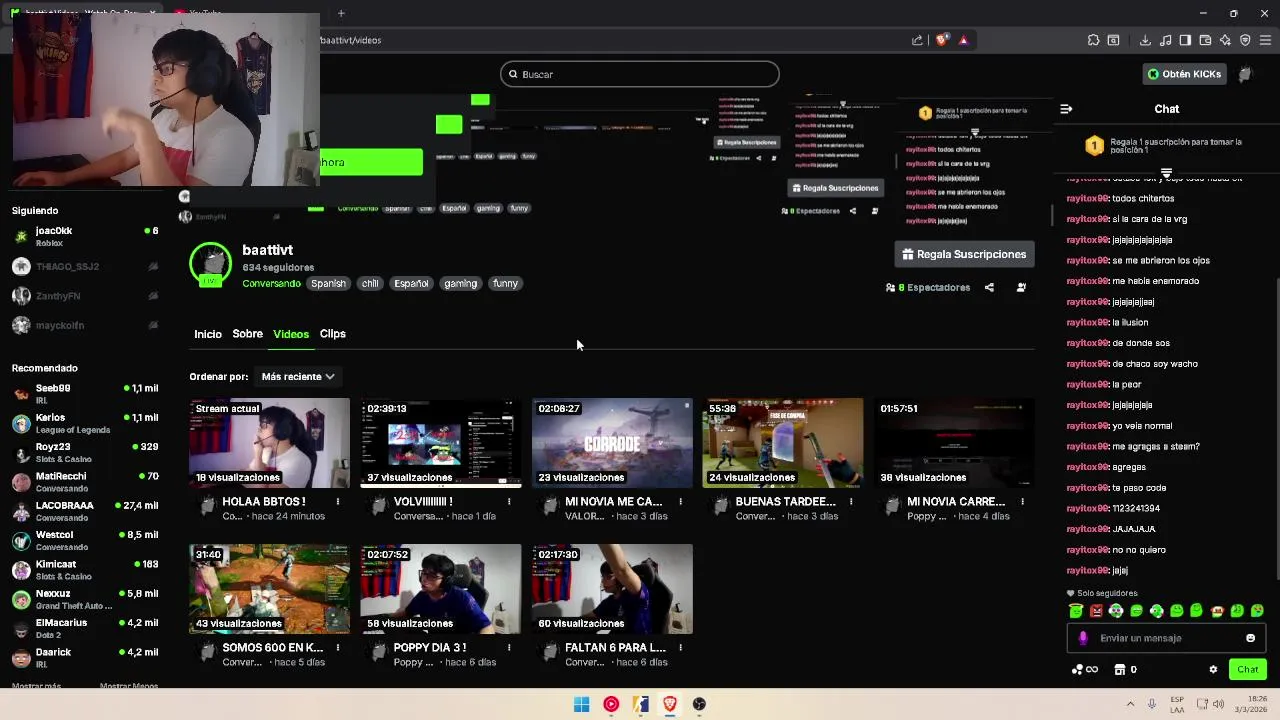
Task: Open the browser hamburger menu
Action: click(1265, 40)
